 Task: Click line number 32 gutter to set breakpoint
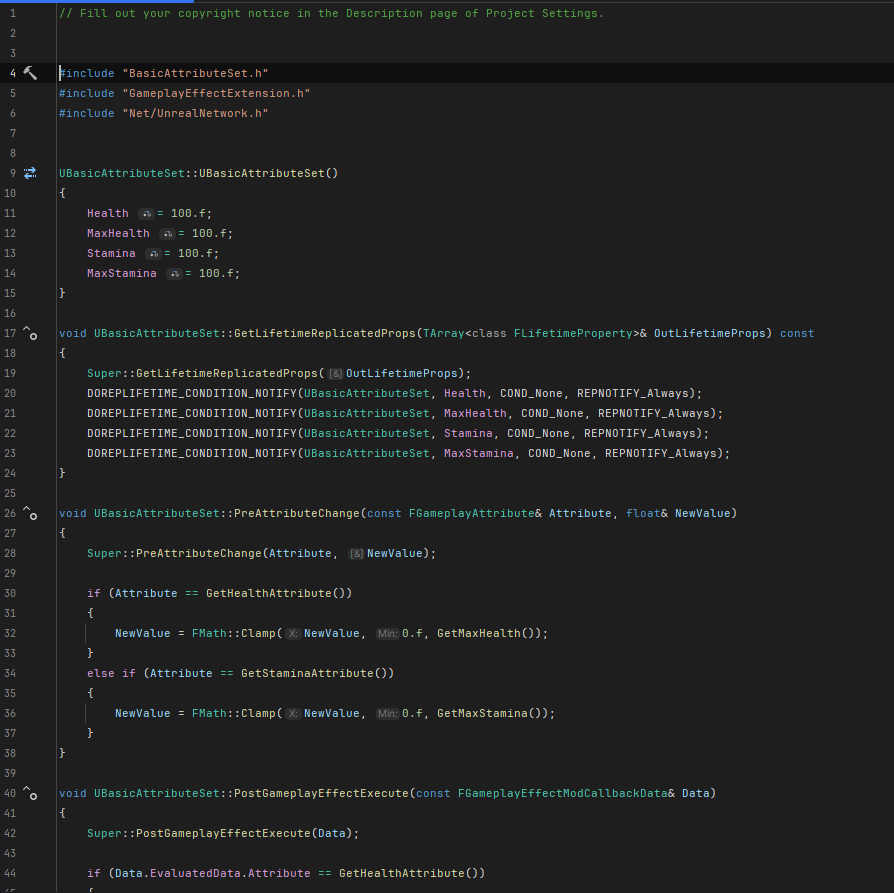click(x=11, y=633)
